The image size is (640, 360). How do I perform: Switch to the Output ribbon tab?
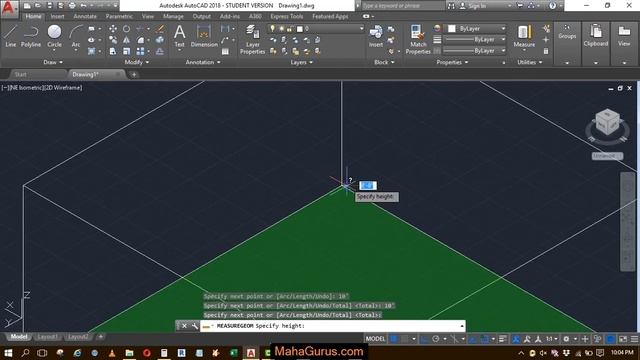pyautogui.click(x=202, y=16)
